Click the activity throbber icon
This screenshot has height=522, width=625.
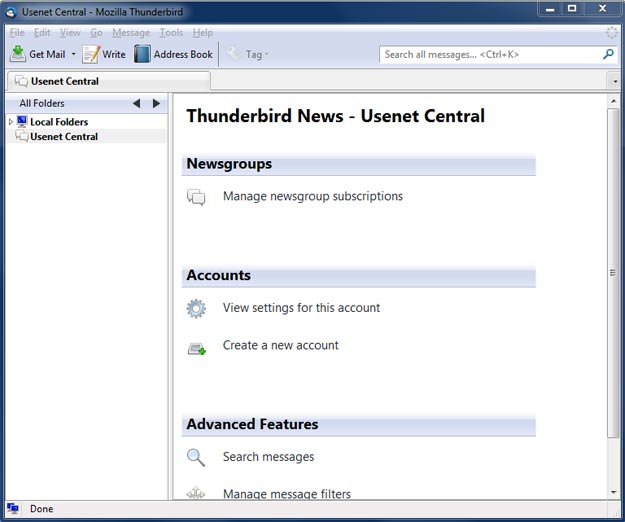(612, 33)
